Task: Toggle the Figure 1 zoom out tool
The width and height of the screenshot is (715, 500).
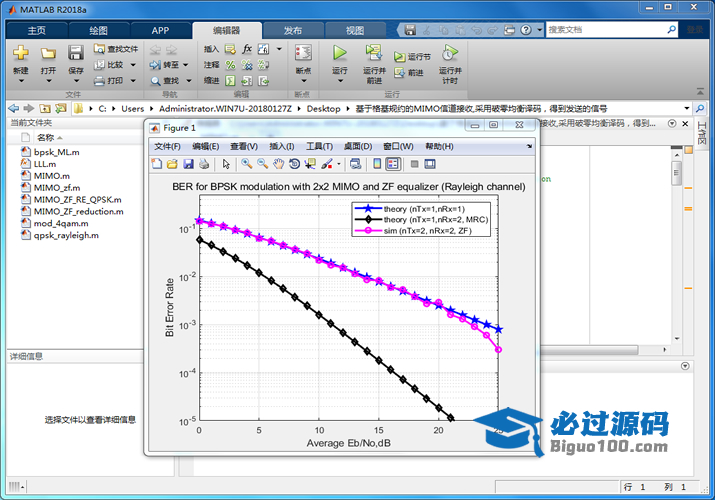Action: (x=263, y=164)
